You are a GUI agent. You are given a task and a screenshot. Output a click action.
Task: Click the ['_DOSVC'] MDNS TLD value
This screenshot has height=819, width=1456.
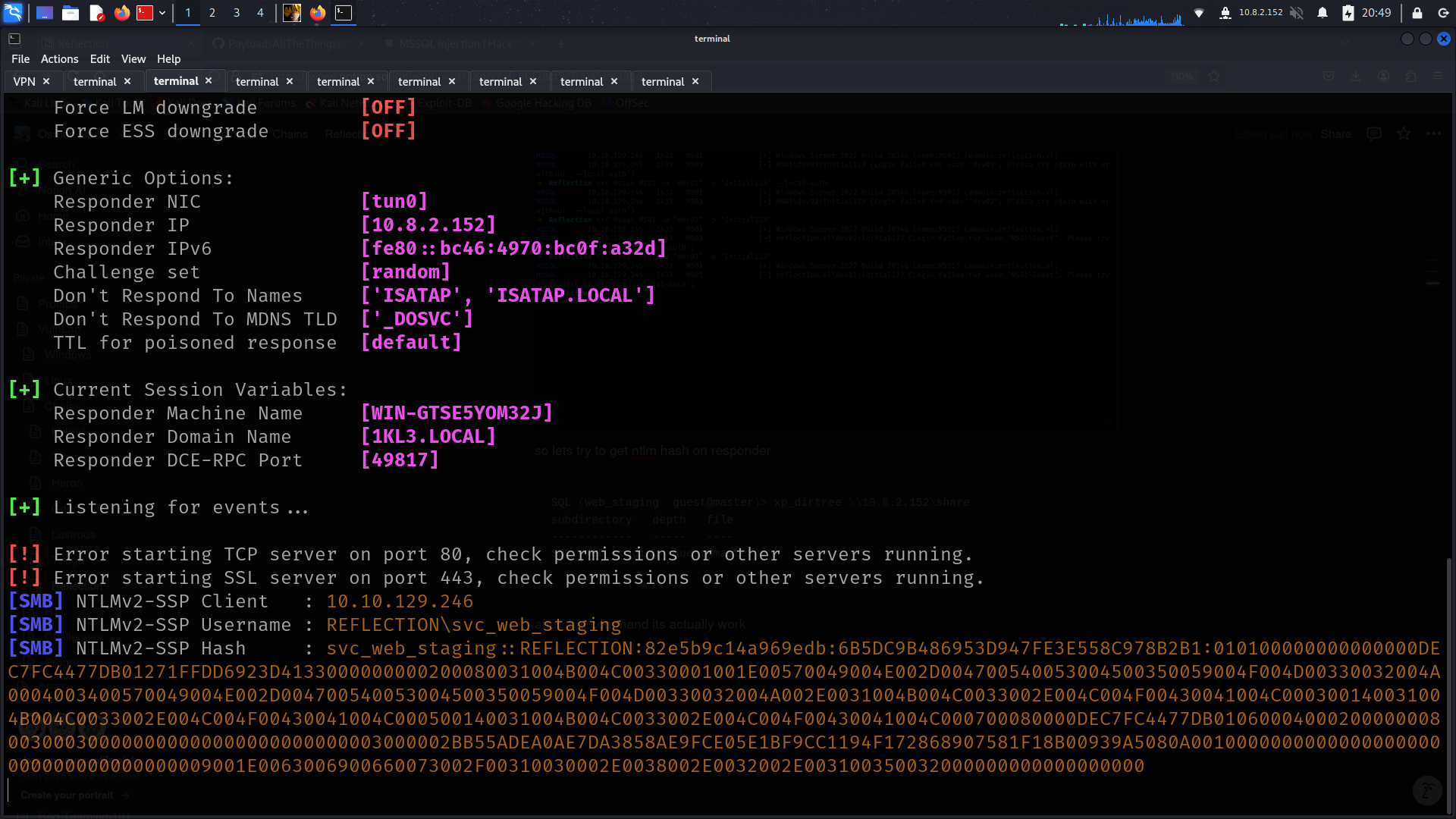coord(417,318)
